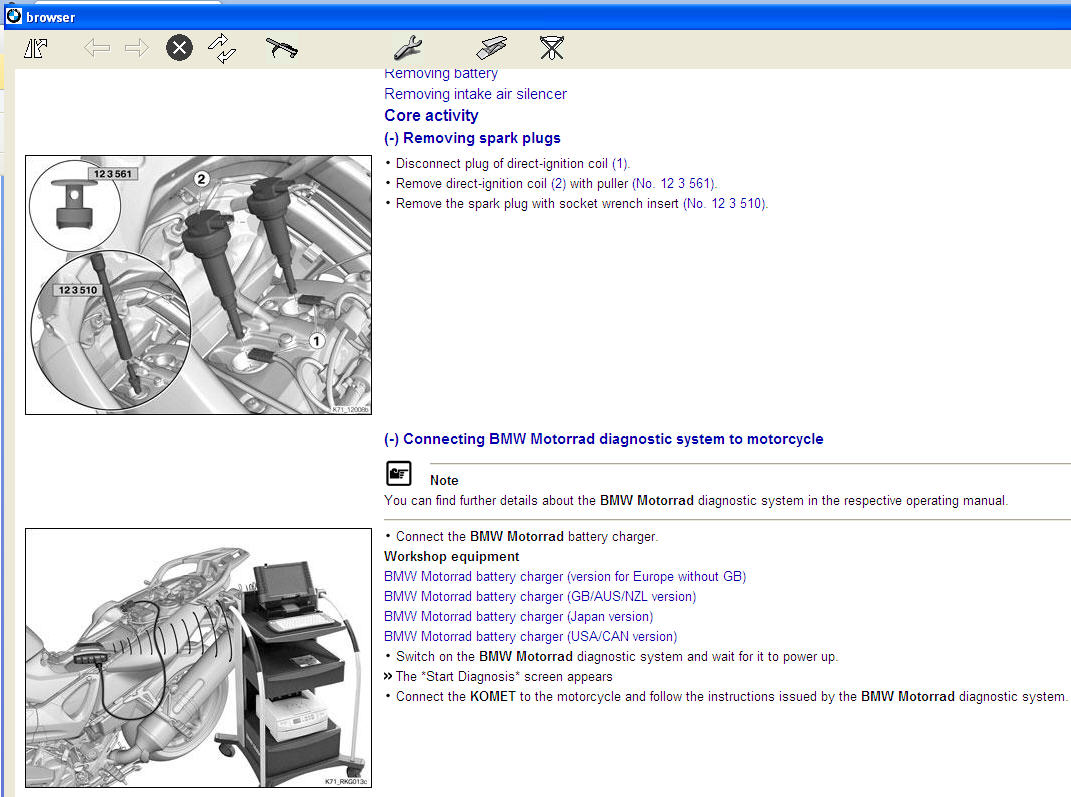Screen dimensions: 1071x797
Task: Open battery charger GB/AUS/NZL version link
Action: coord(540,596)
